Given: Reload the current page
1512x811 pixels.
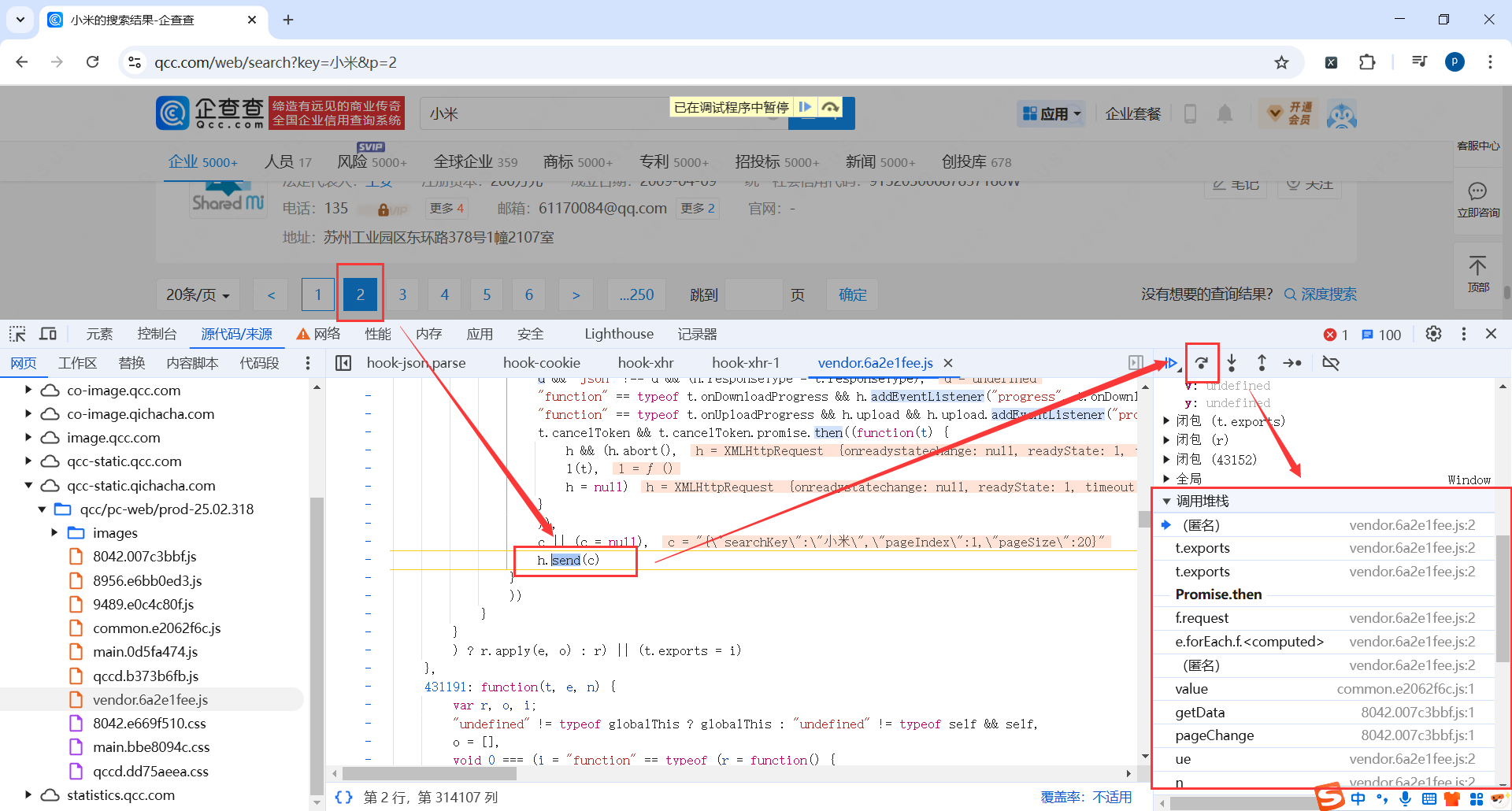Looking at the screenshot, I should tap(92, 62).
